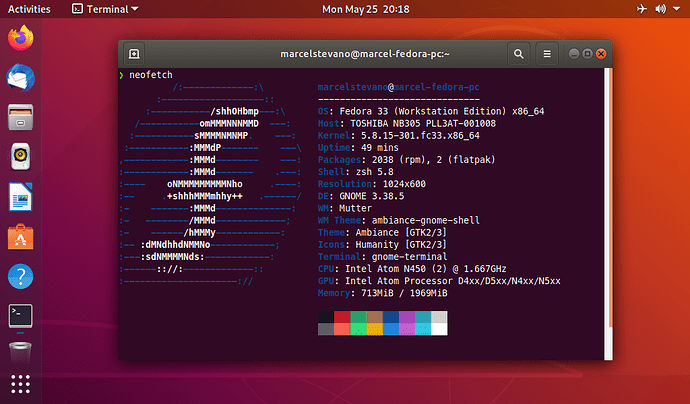Click the volume speaker icon in top bar
Viewport: 690px width, 404px height.
pyautogui.click(x=661, y=9)
